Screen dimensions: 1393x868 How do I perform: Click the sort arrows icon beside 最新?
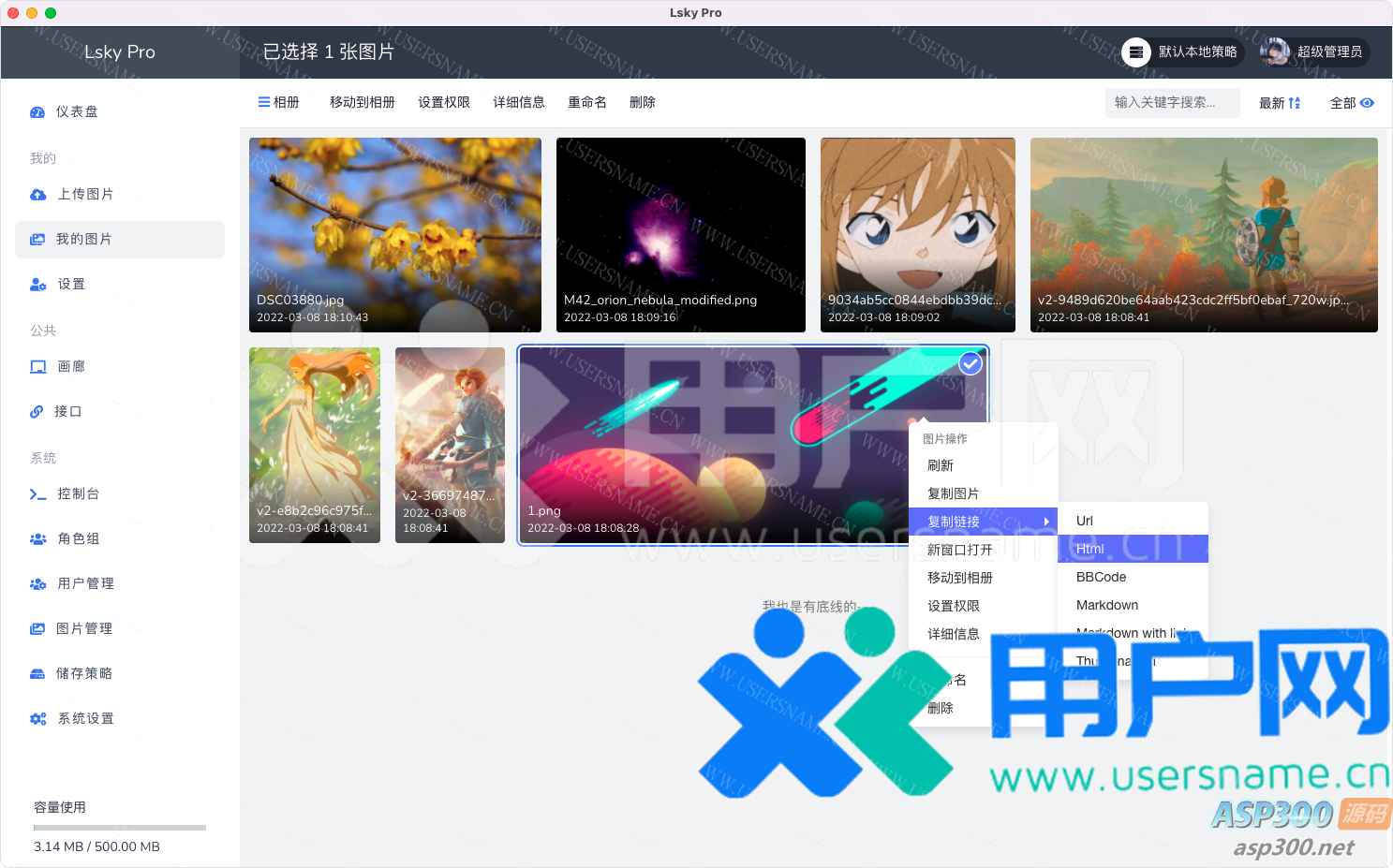pyautogui.click(x=1295, y=103)
